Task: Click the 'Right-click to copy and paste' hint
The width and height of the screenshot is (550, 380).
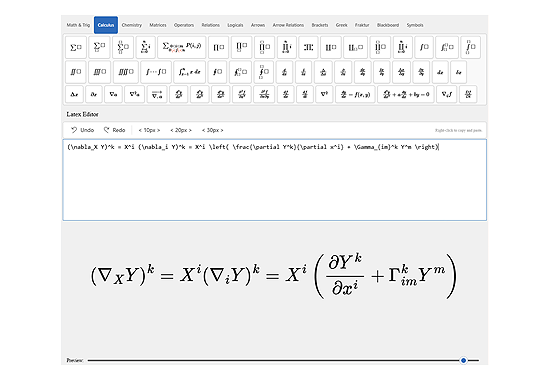Action: click(458, 131)
